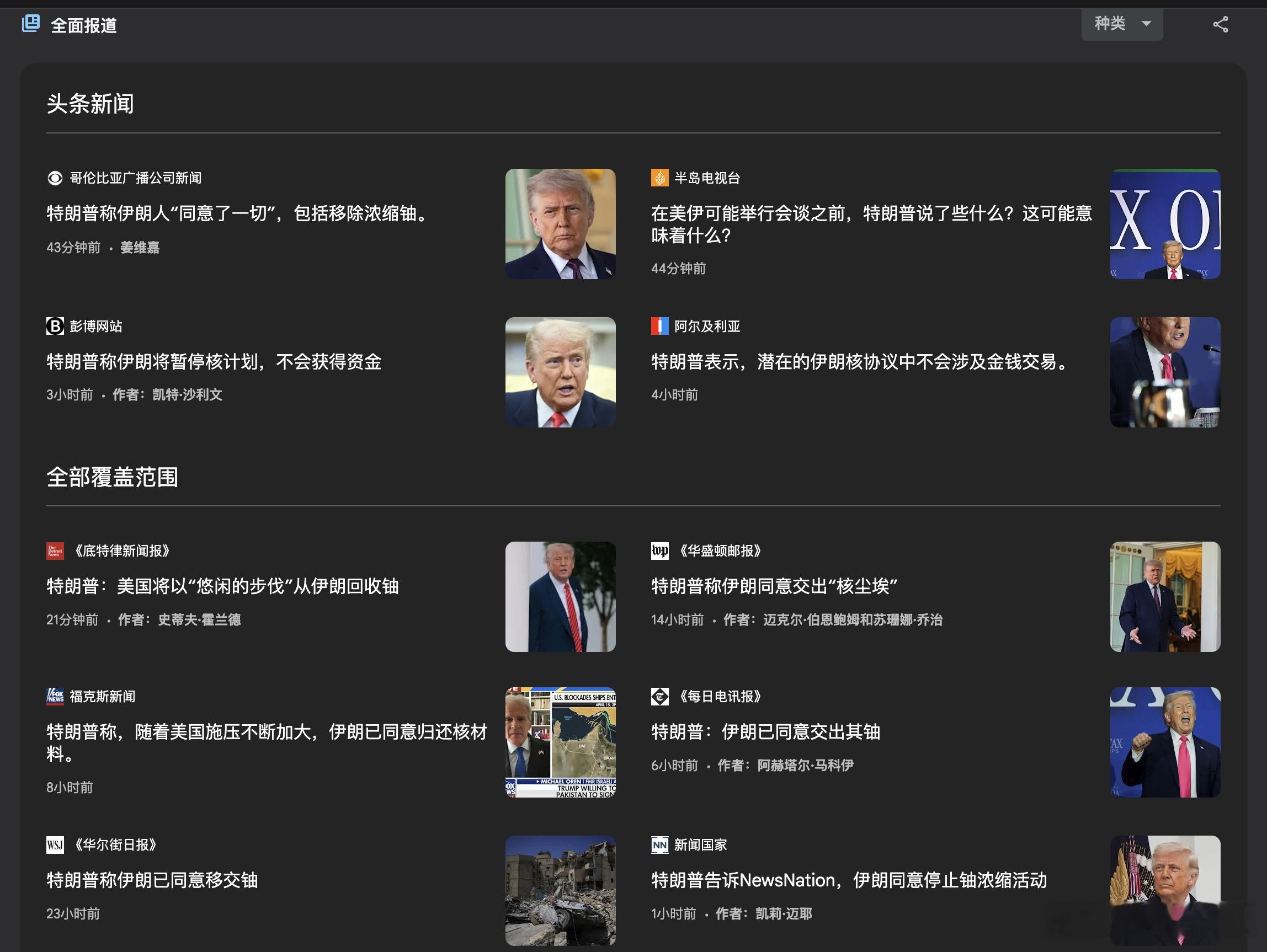Screen dimensions: 1267x952
Task: Click the 哥伦比亚广播公司新闻 publisher icon
Action: 55,178
